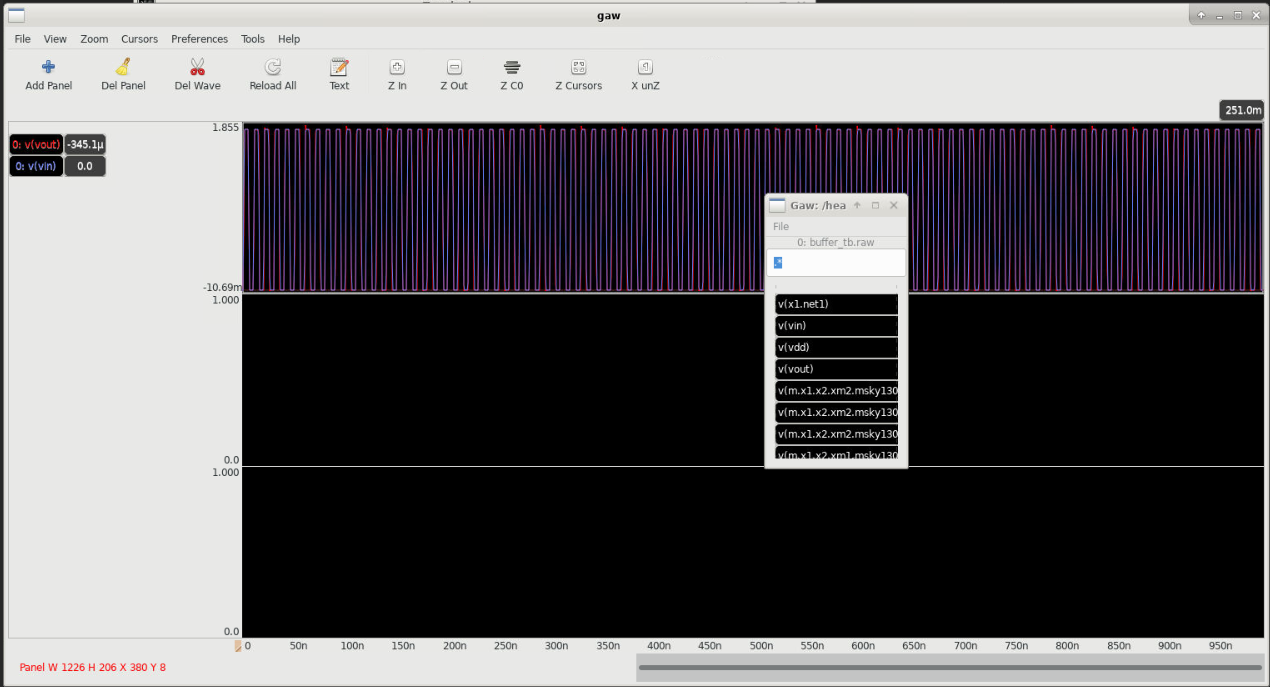This screenshot has height=687, width=1270.
Task: Open the File menu
Action: tap(22, 39)
